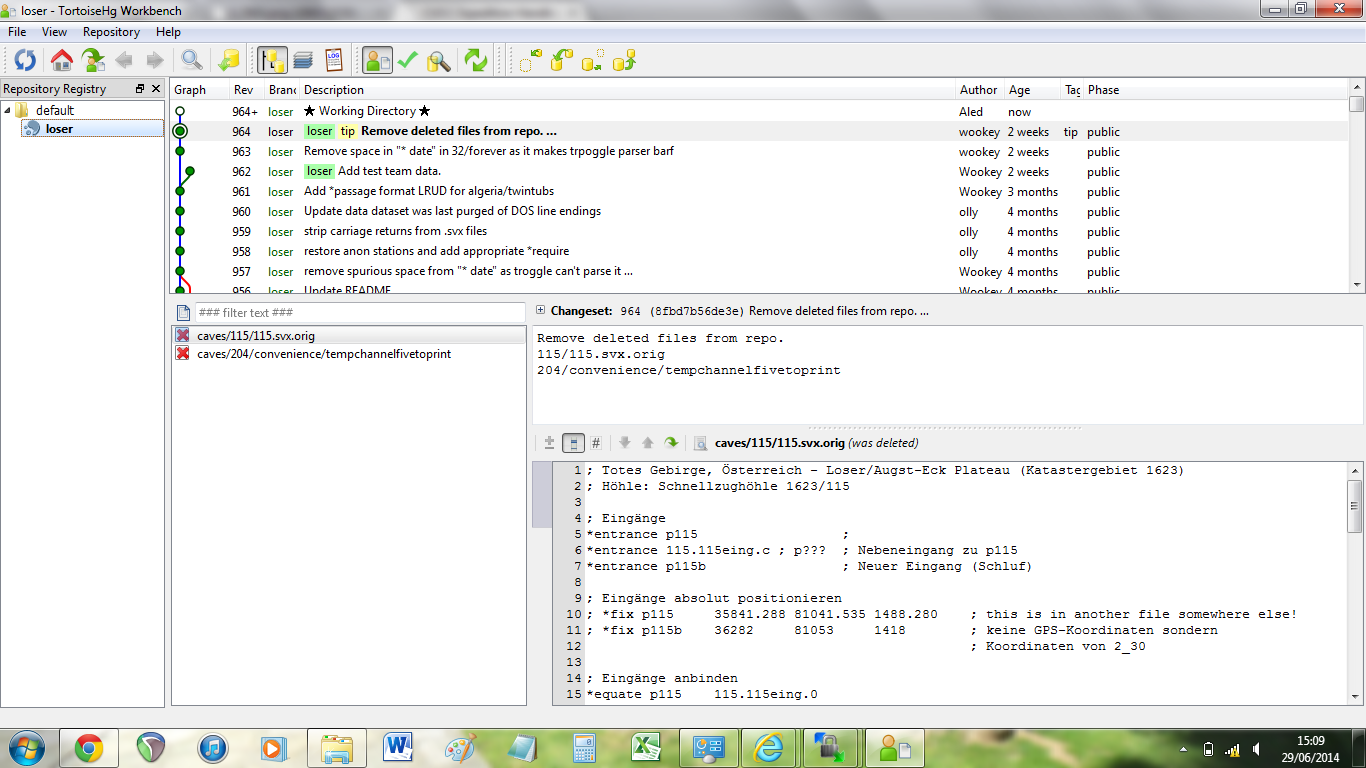Go to the working directory (red house icon)
The height and width of the screenshot is (768, 1366).
(x=62, y=60)
